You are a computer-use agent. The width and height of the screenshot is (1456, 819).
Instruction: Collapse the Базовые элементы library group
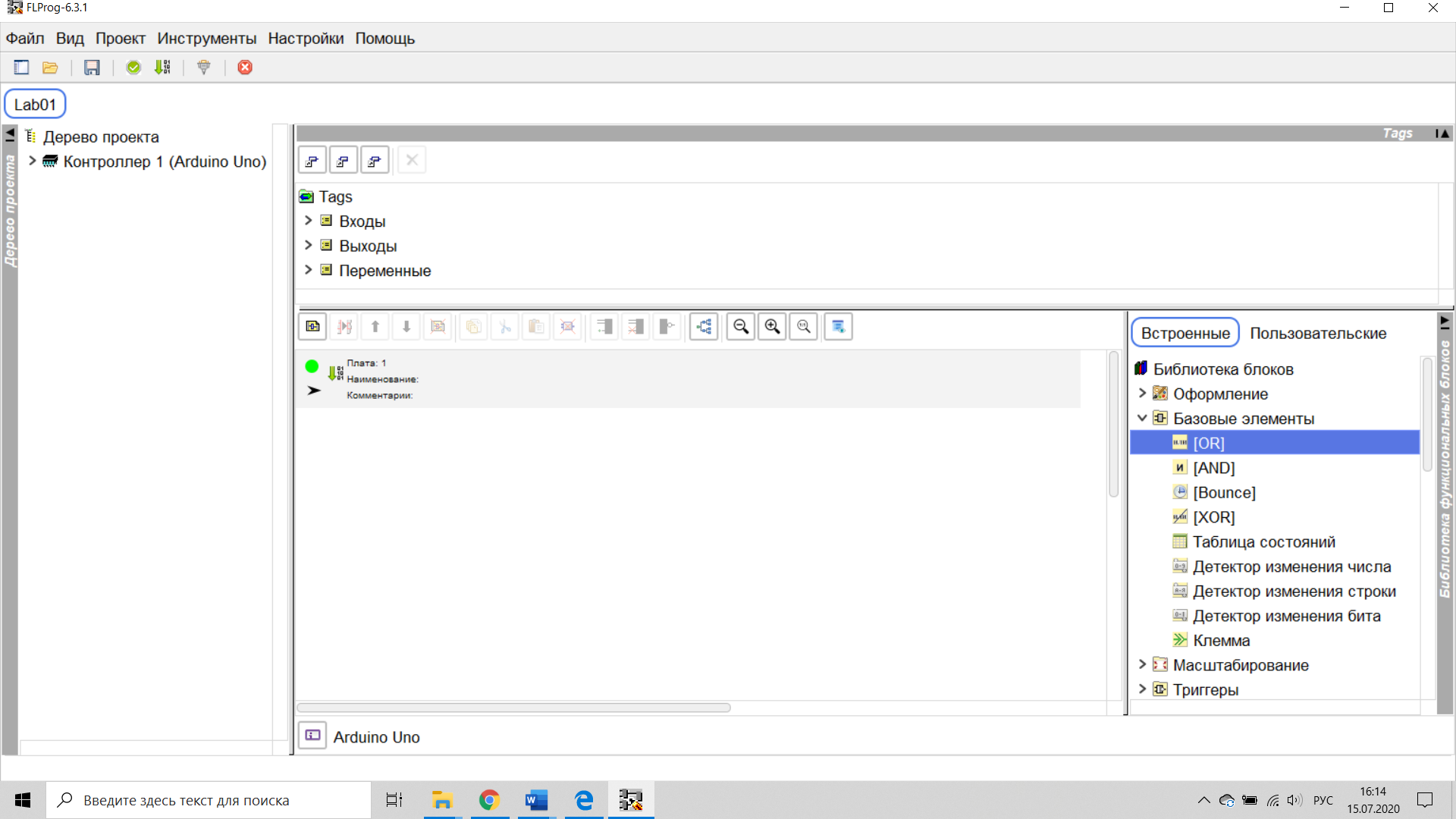pyautogui.click(x=1142, y=418)
